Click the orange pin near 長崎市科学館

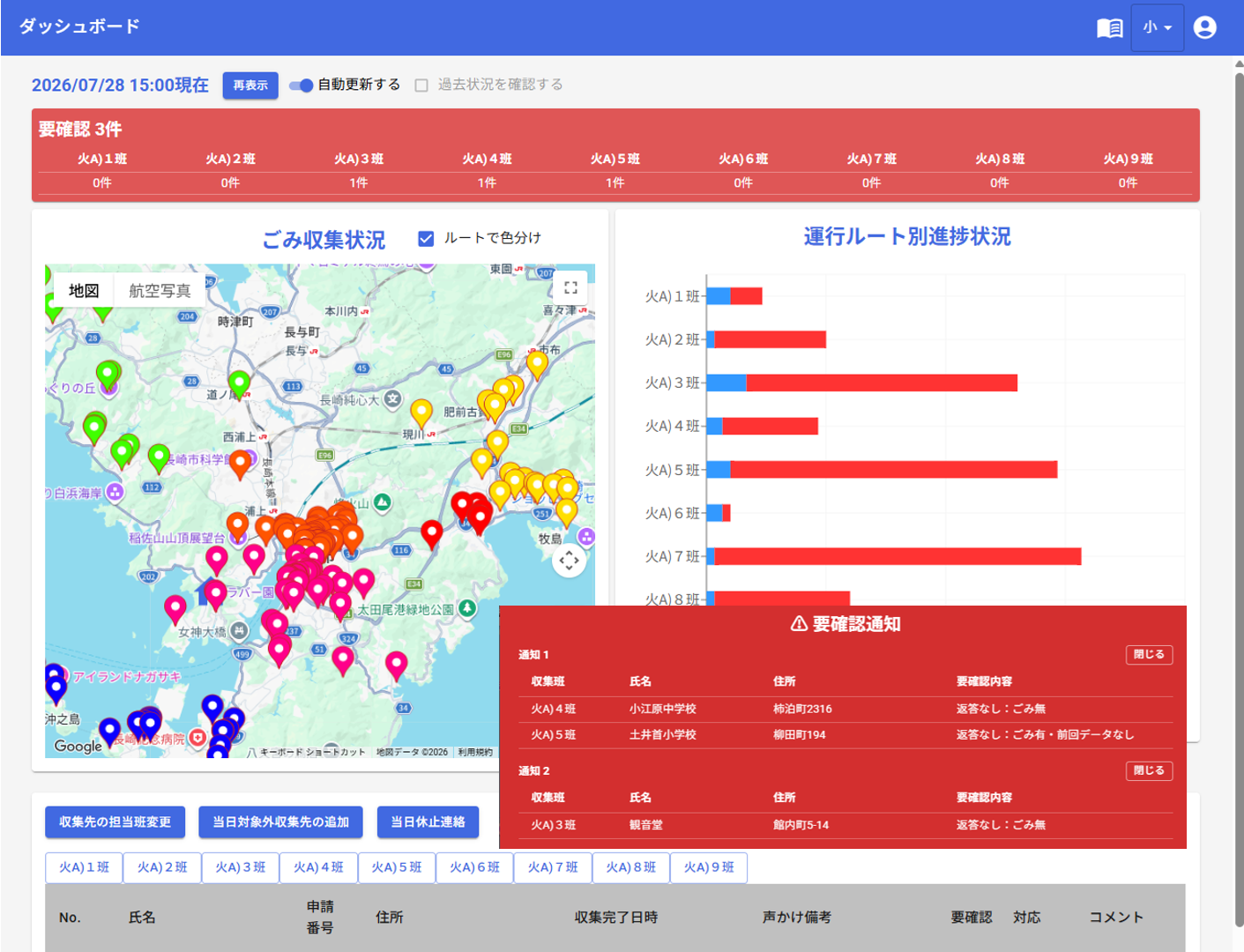point(240,465)
